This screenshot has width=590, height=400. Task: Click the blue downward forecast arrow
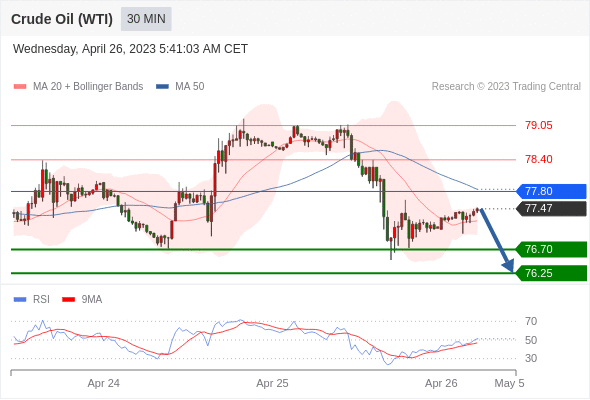(496, 240)
